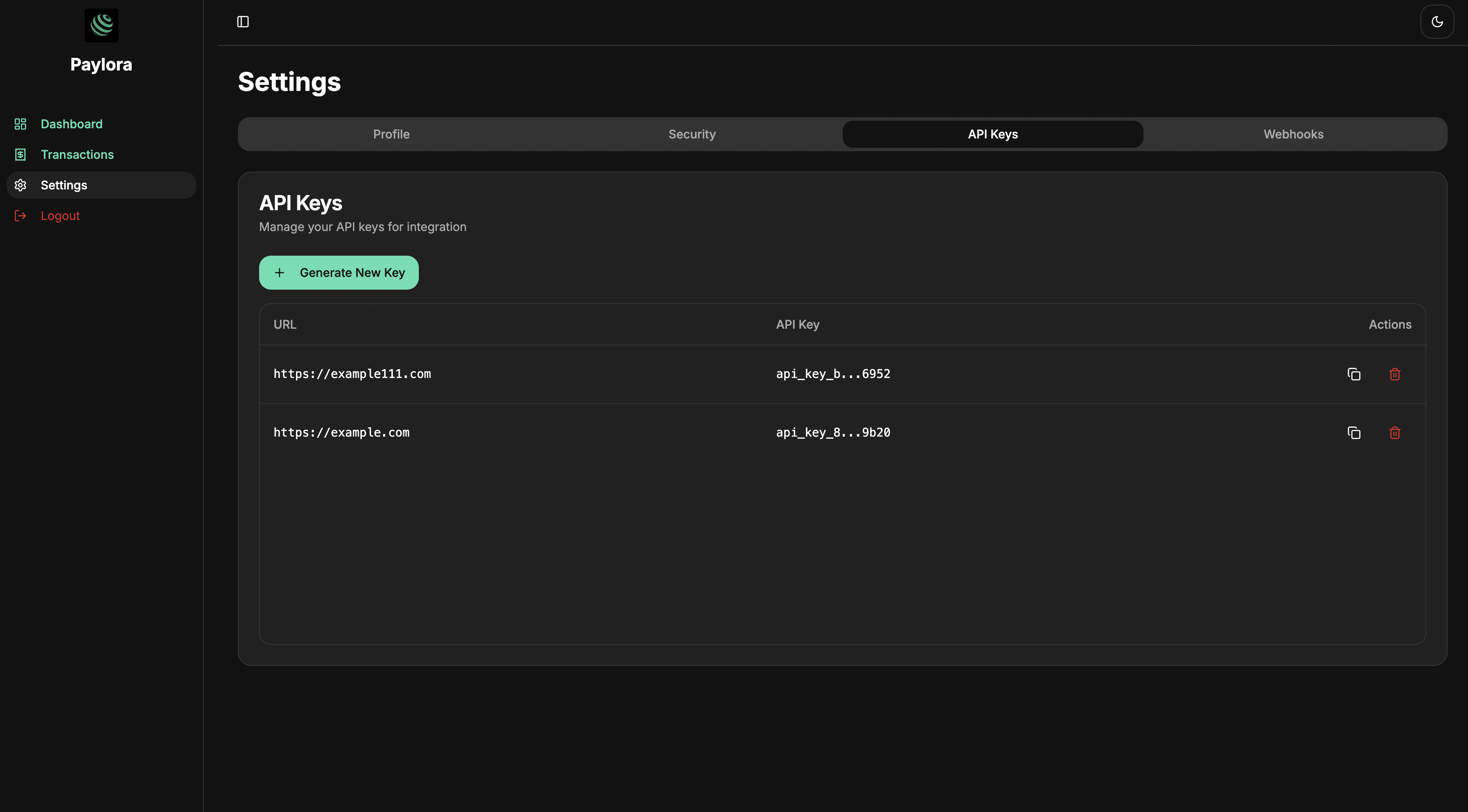Switch to the Profile tab

click(392, 134)
